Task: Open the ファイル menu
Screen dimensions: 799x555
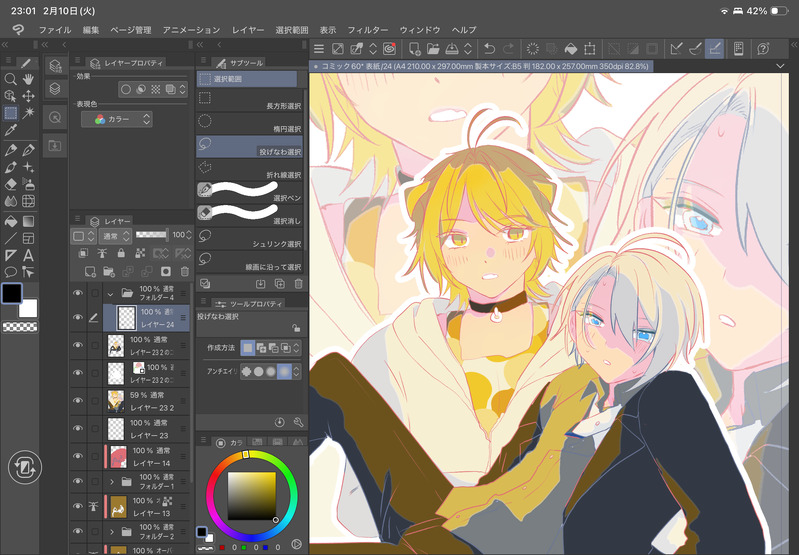Action: tap(55, 30)
